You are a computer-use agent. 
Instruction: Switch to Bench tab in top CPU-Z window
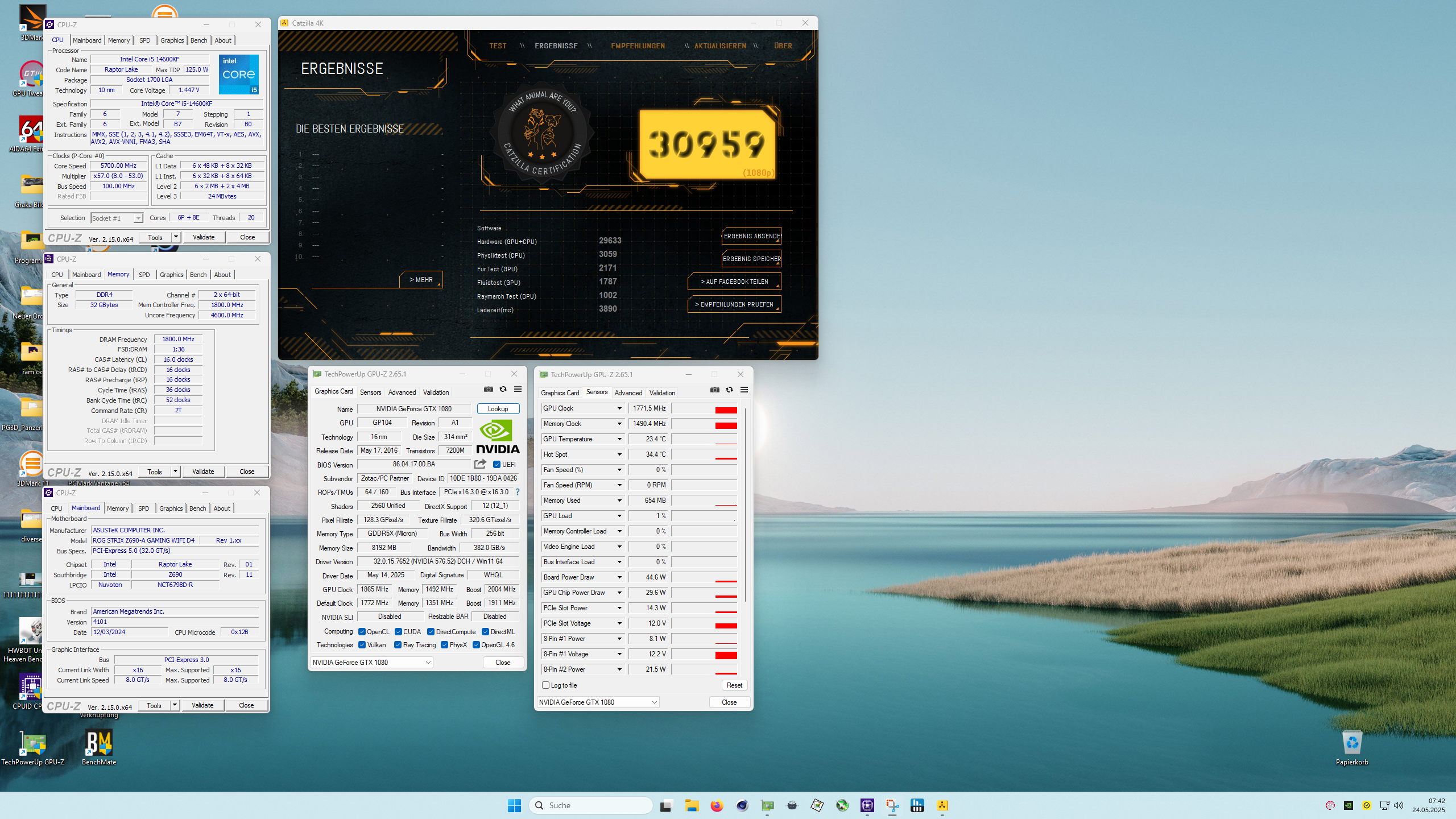point(198,40)
